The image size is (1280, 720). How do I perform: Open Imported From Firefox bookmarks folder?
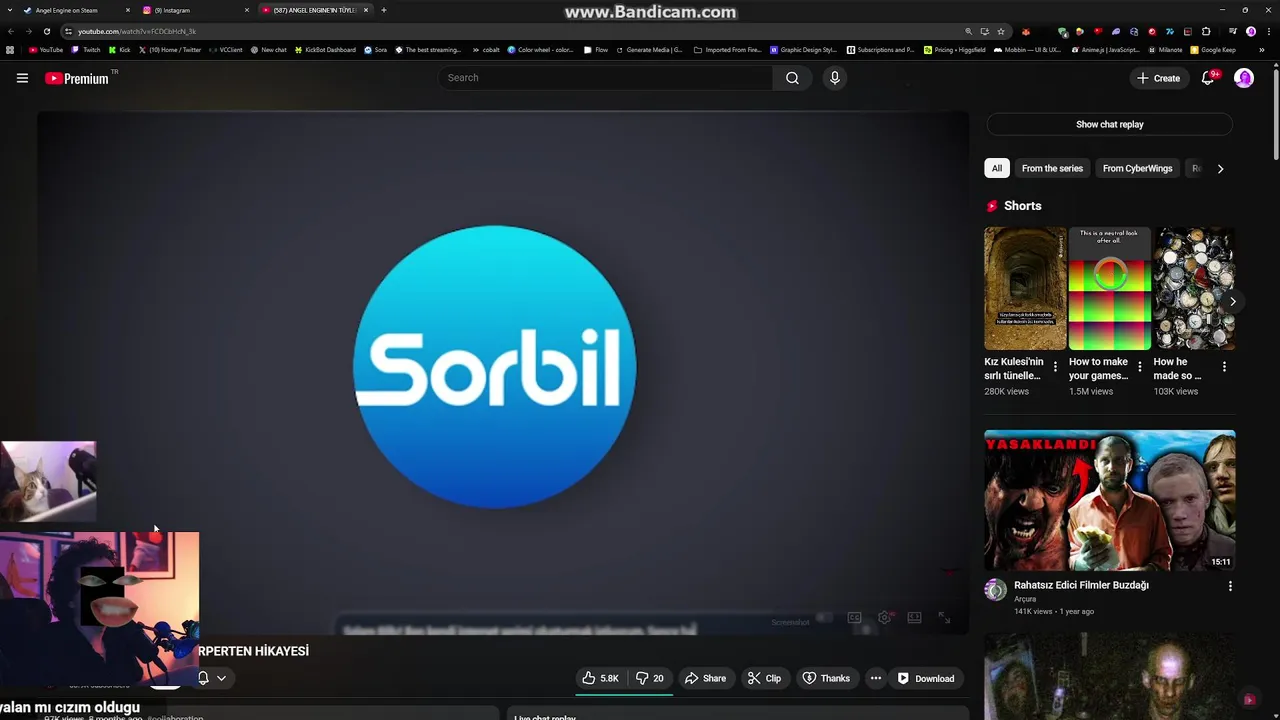[x=727, y=49]
